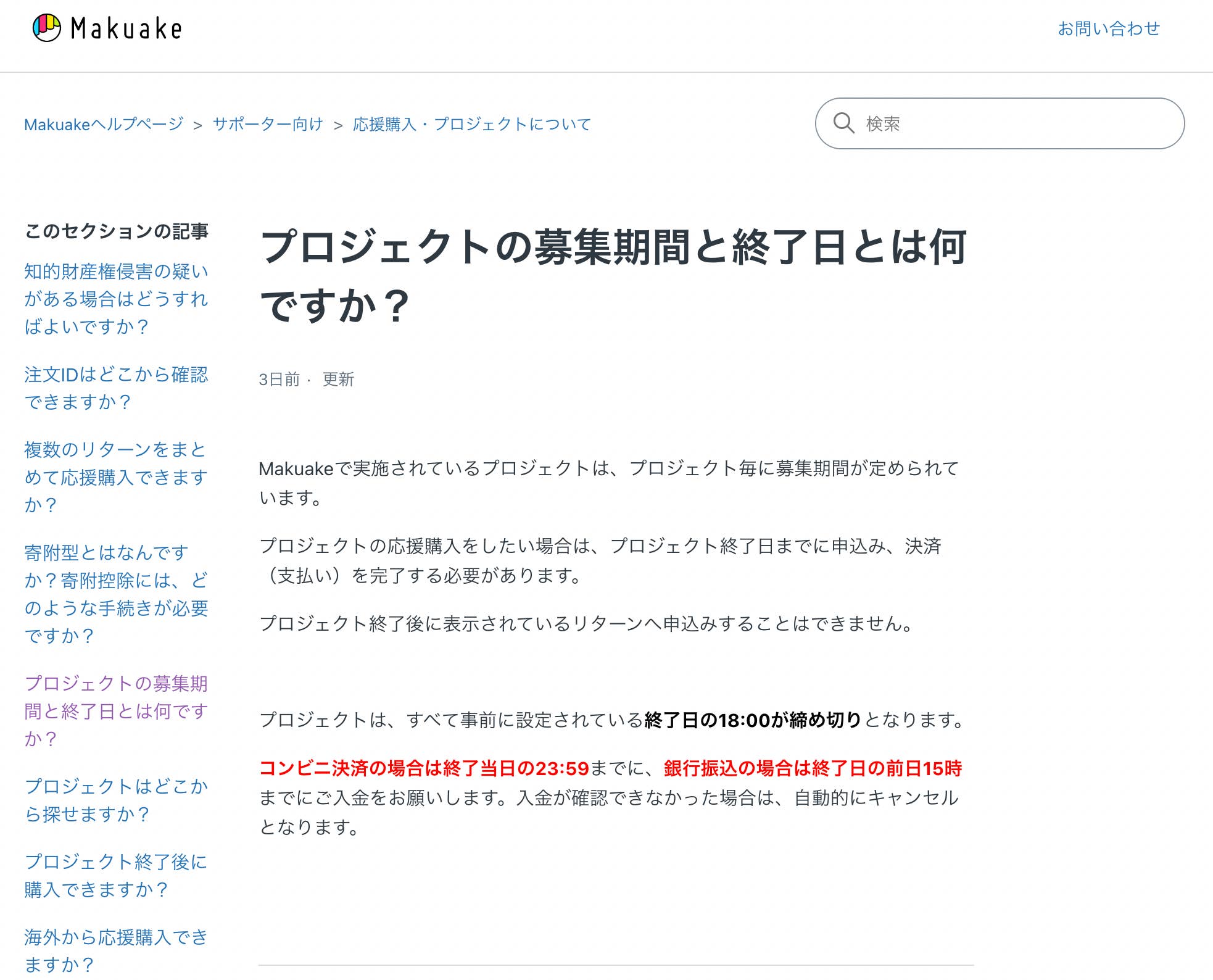This screenshot has width=1213, height=980.
Task: Open article 複数のリターンをまとめて応援購入
Action: coord(116,477)
